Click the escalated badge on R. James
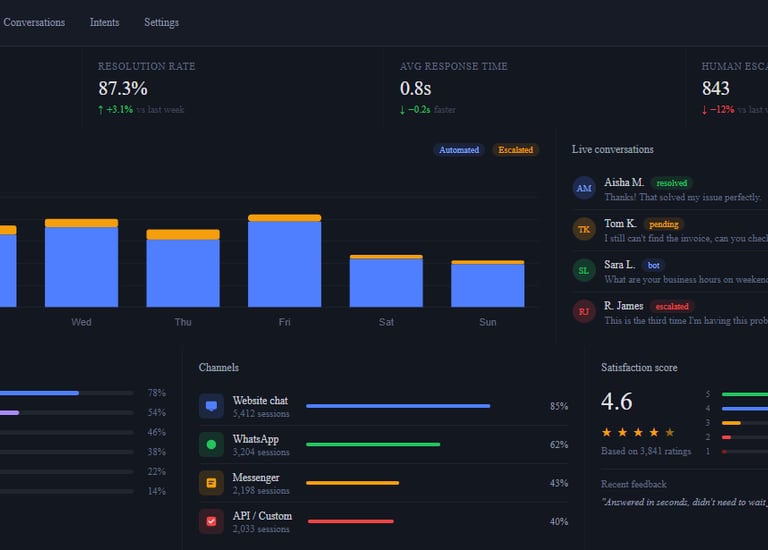 pyautogui.click(x=672, y=307)
